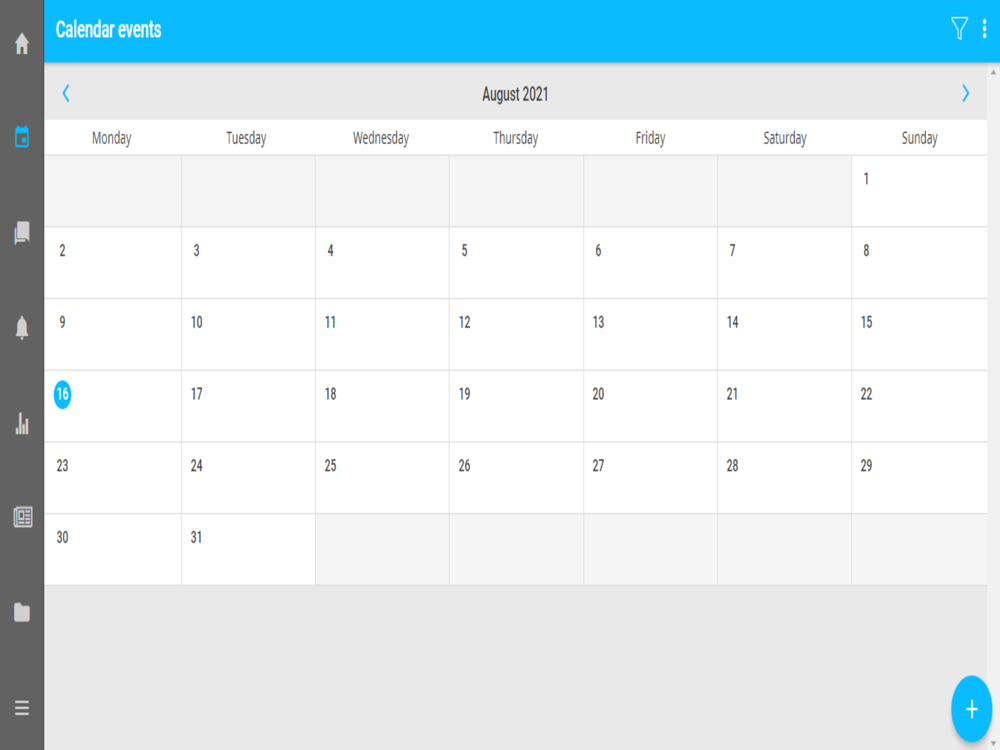
Task: Select day 22 in the calendar
Action: [919, 406]
